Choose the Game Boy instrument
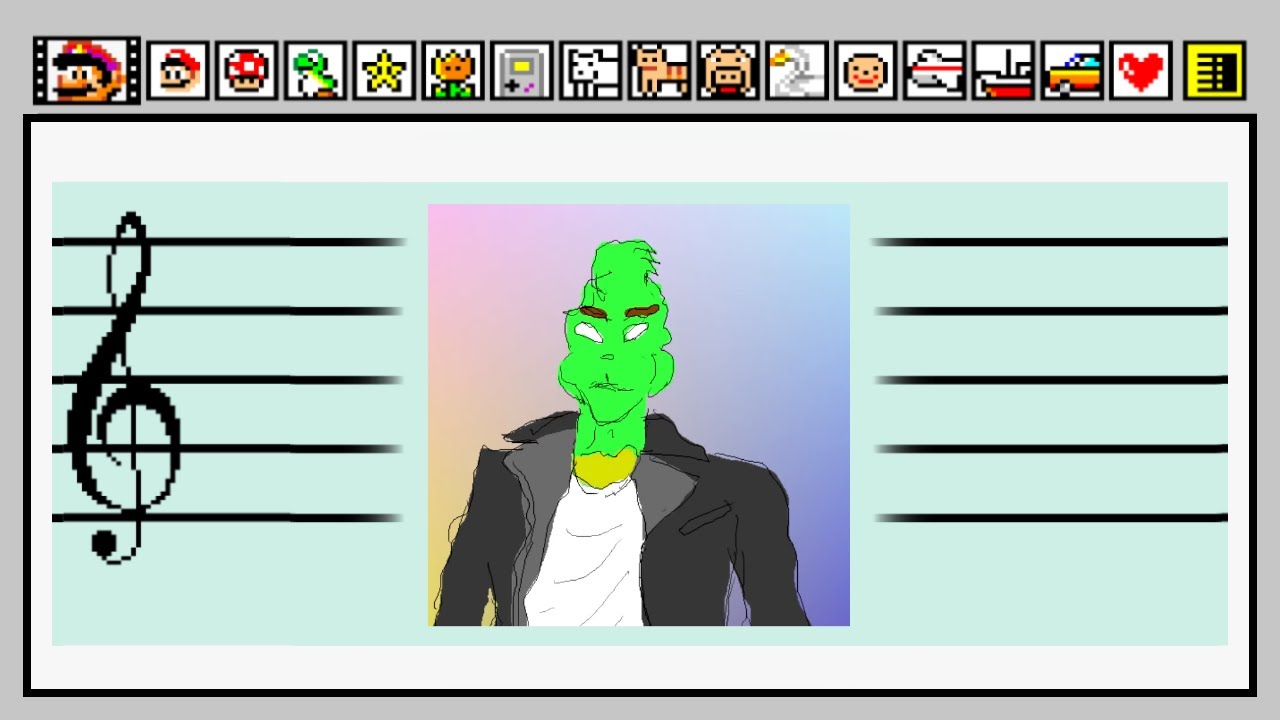Image resolution: width=1280 pixels, height=720 pixels. (522, 71)
